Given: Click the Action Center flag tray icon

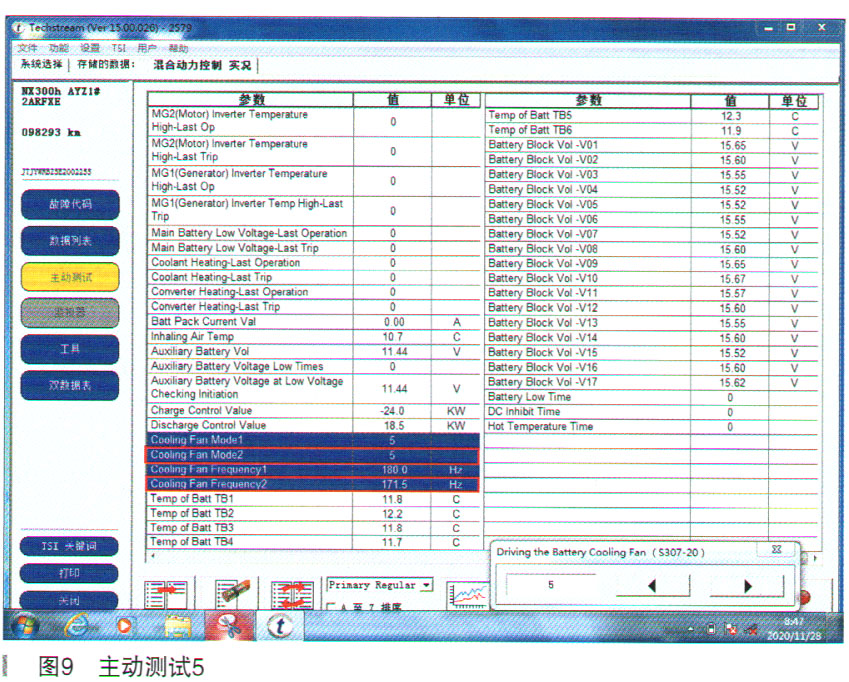Looking at the screenshot, I should [731, 629].
